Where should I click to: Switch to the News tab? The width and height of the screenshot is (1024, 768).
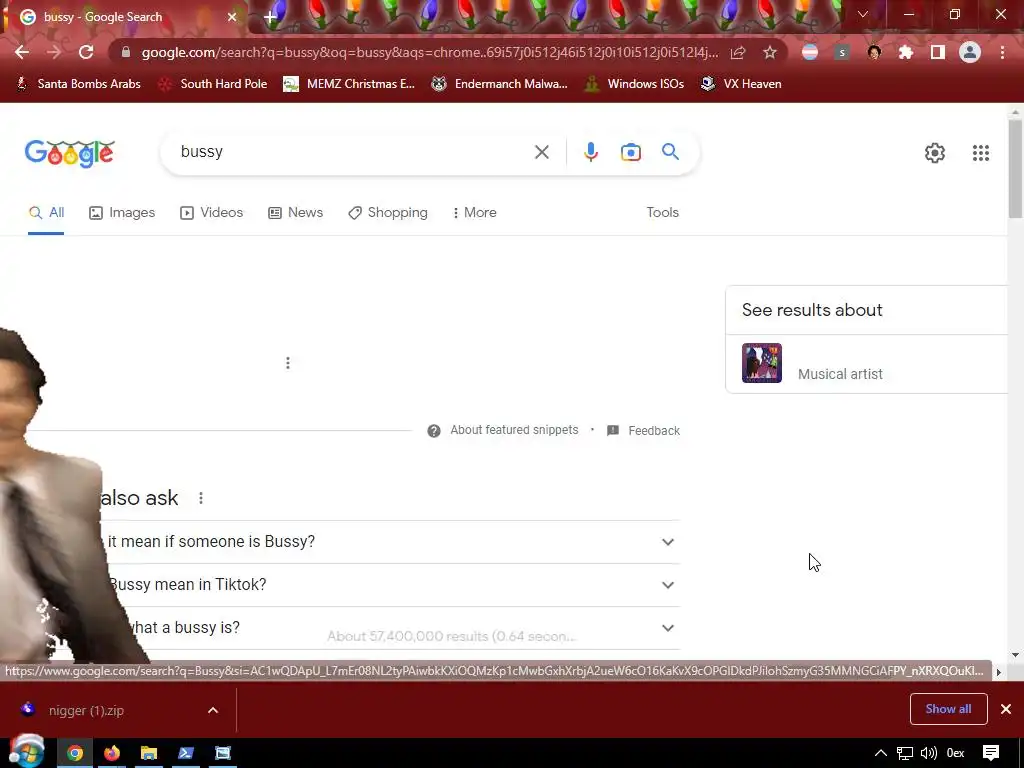296,213
